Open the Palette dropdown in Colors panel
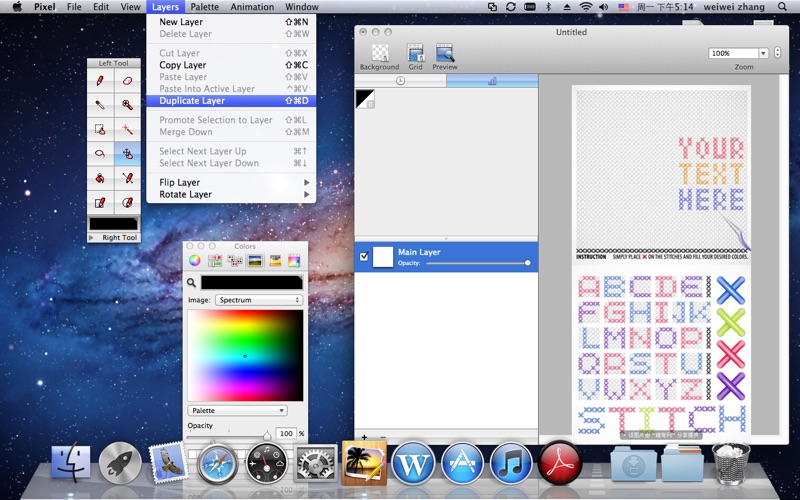Viewport: 800px width, 500px height. click(237, 410)
